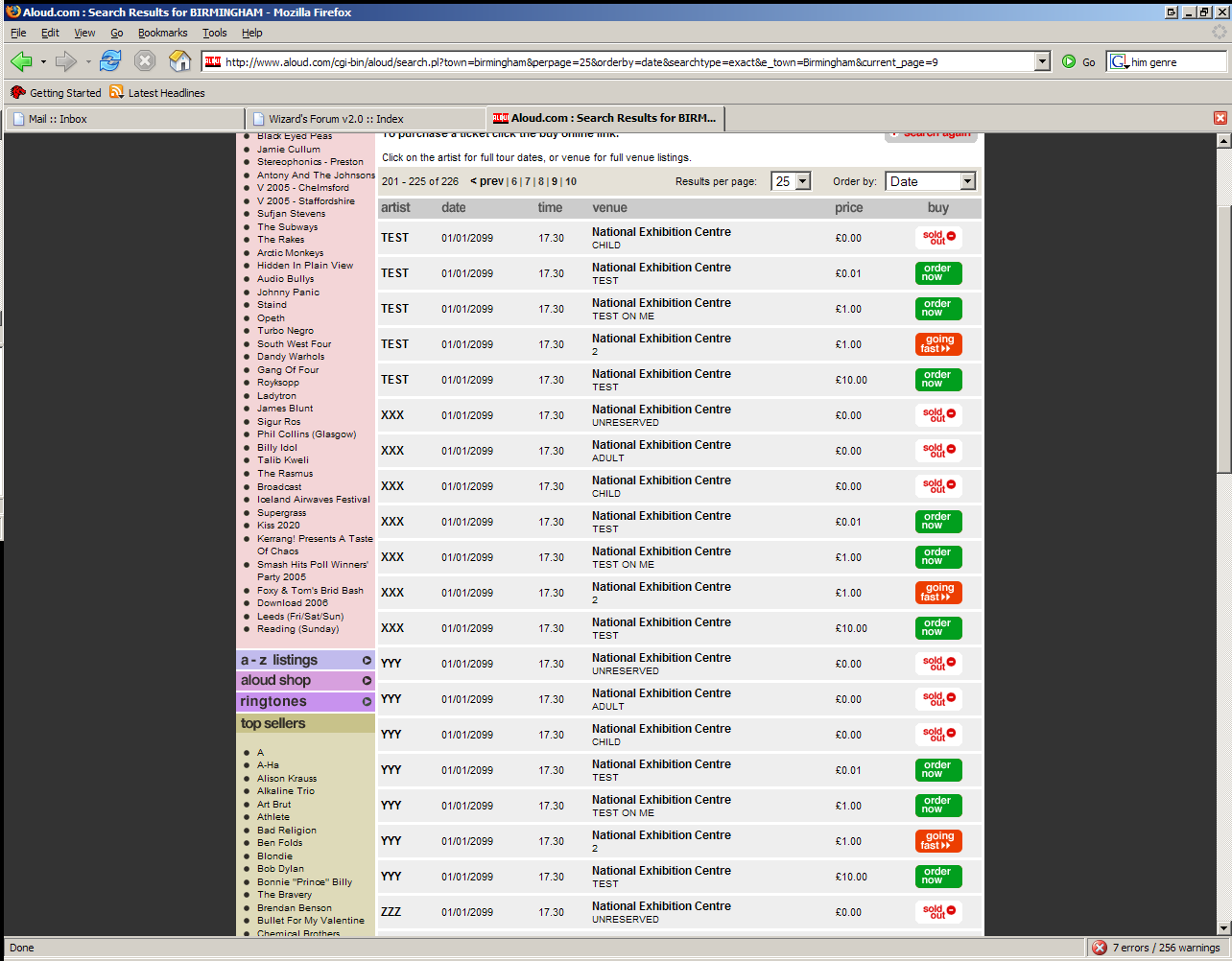Open the Home page icon
The image size is (1232, 961).
pyautogui.click(x=179, y=61)
